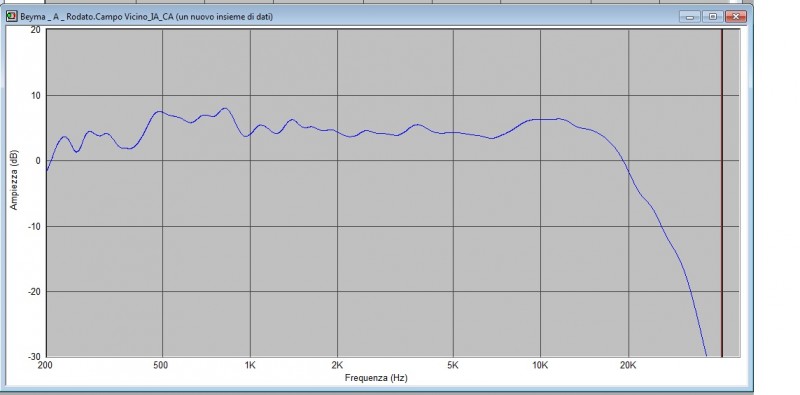The width and height of the screenshot is (800, 395).
Task: Click the green app icon in title bar
Action: coord(11,17)
